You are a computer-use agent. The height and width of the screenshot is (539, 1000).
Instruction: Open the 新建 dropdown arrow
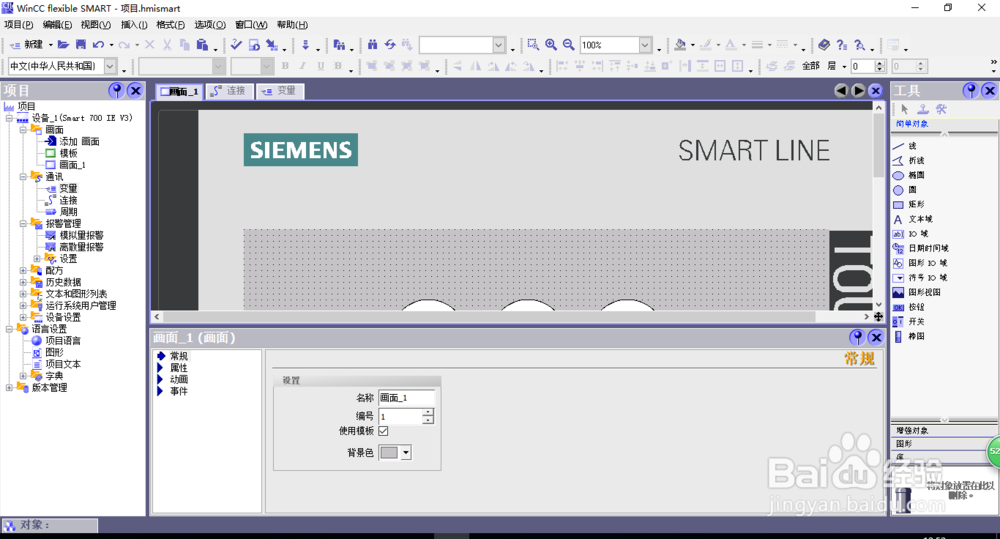click(x=50, y=45)
